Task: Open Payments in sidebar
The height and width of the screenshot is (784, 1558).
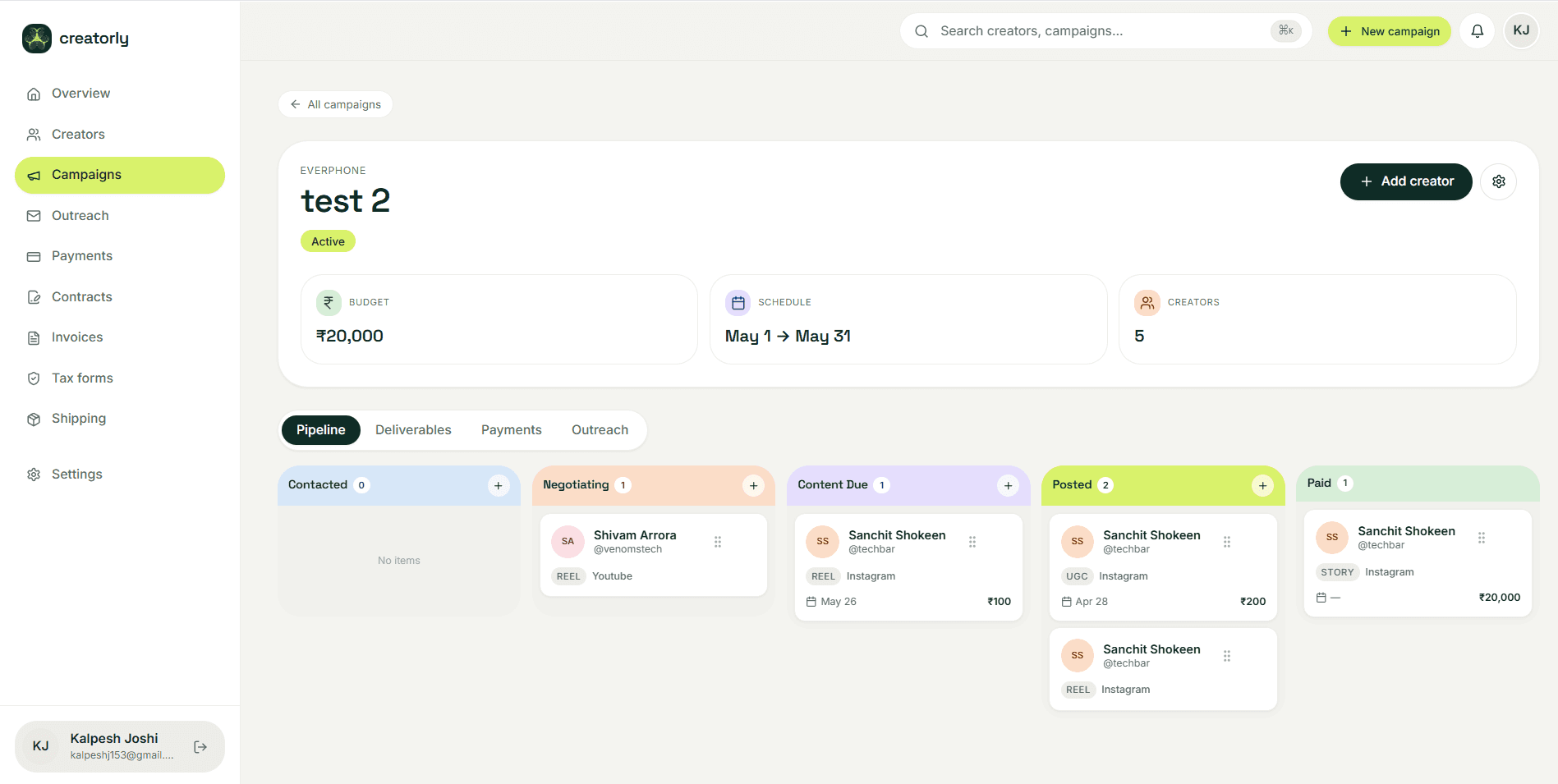Action: tap(120, 256)
